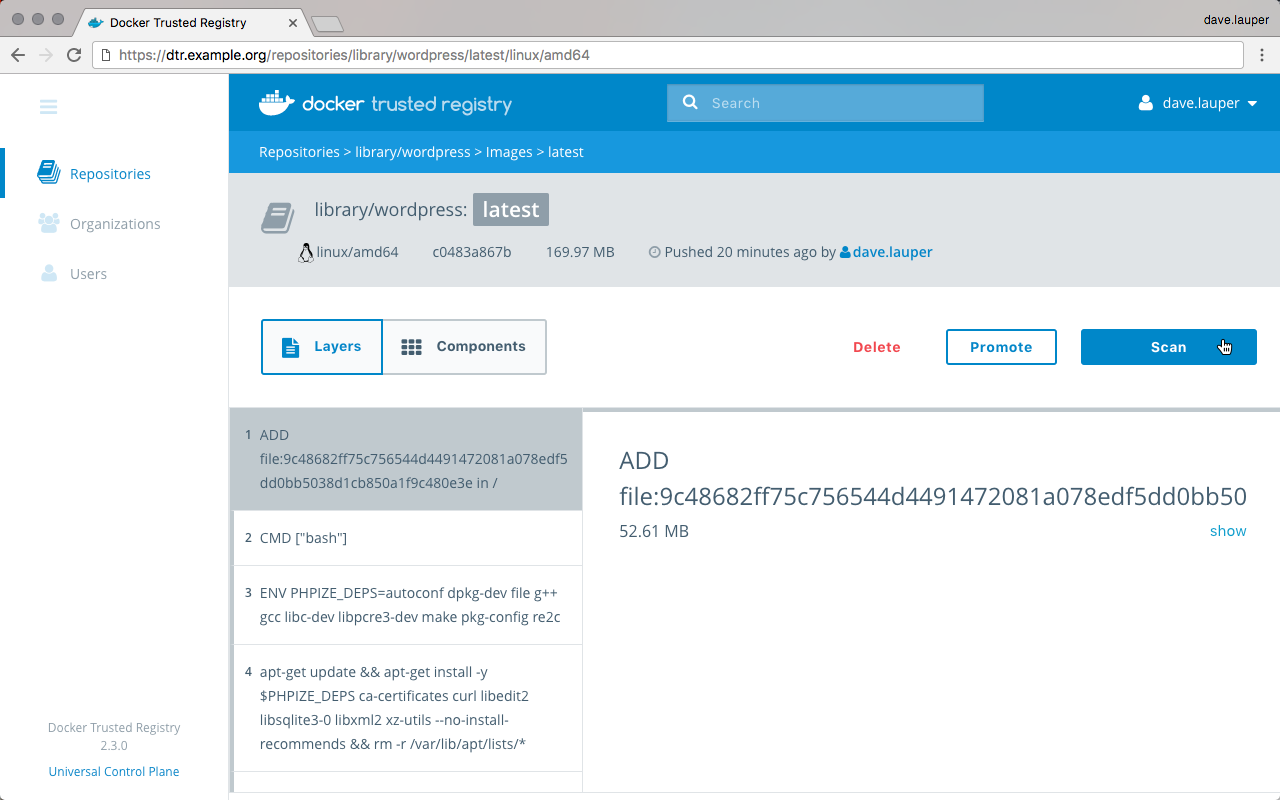Screen dimensions: 1280x800
Task: Click the hamburger menu icon in sidebar
Action: 48,107
